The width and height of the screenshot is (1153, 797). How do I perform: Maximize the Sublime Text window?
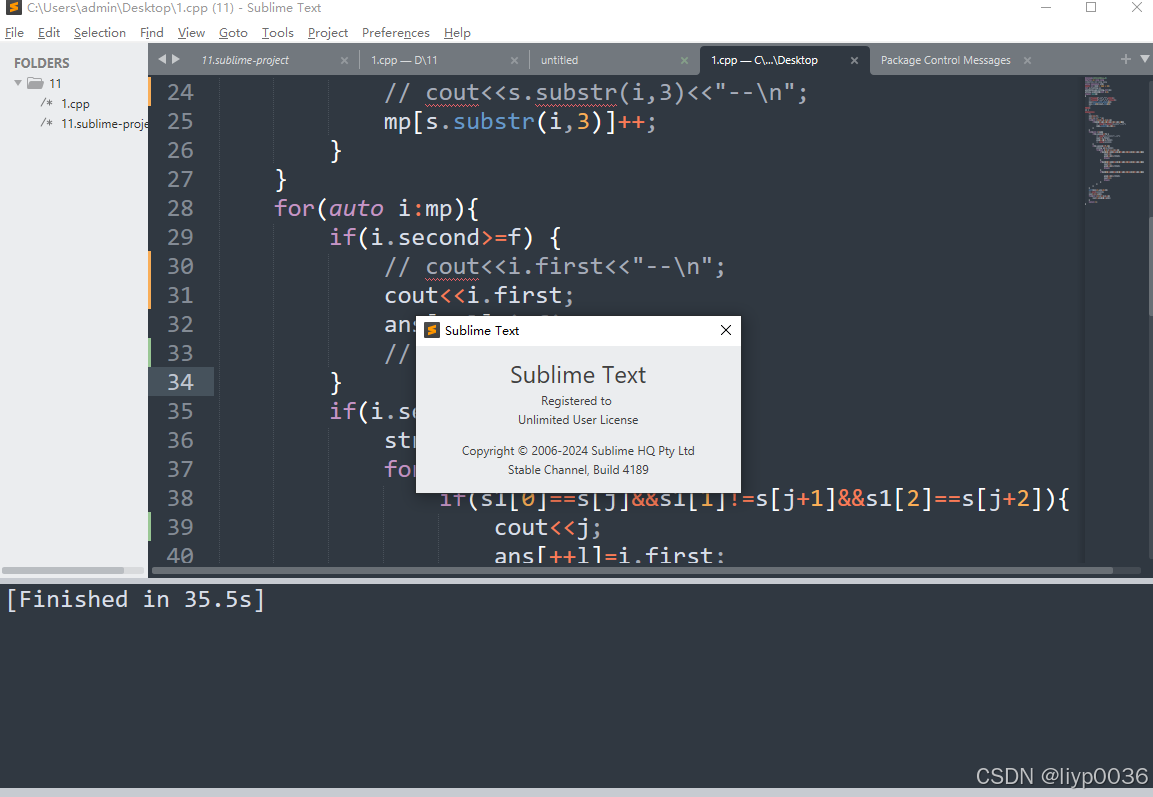click(1091, 7)
